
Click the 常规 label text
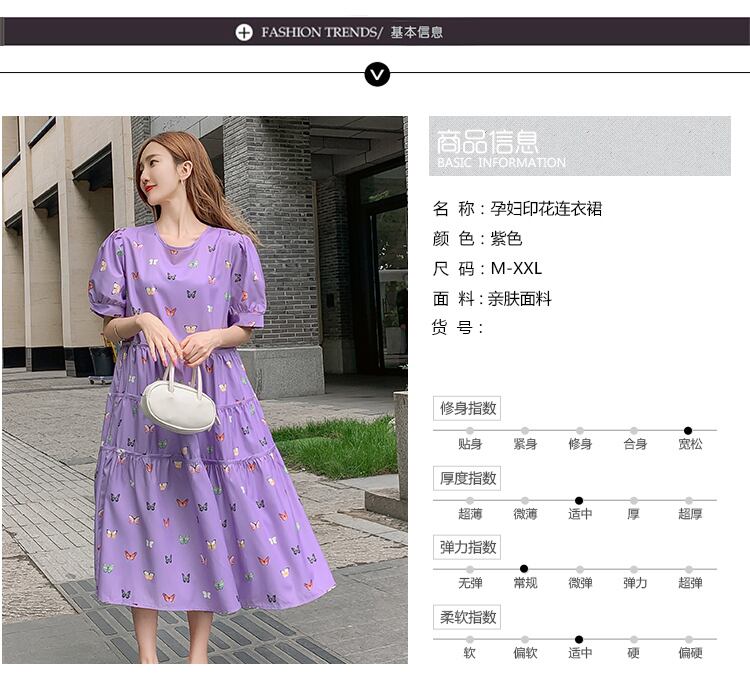[525, 583]
